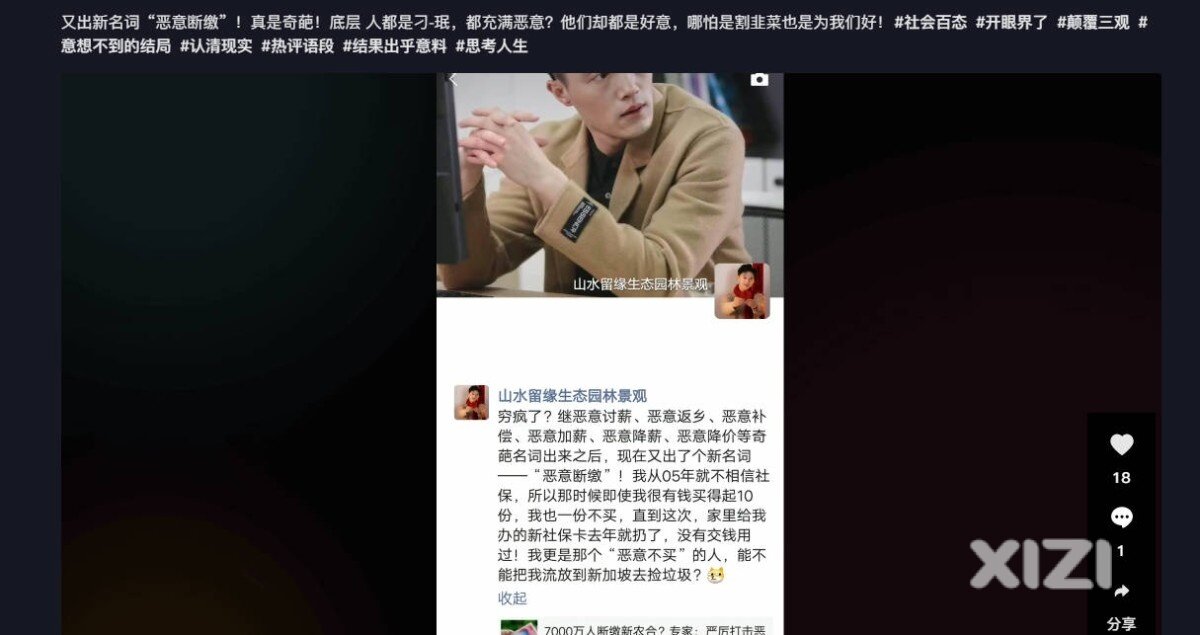1200x635 pixels.
Task: Open the profile avatar on the cover photo
Action: pos(742,291)
